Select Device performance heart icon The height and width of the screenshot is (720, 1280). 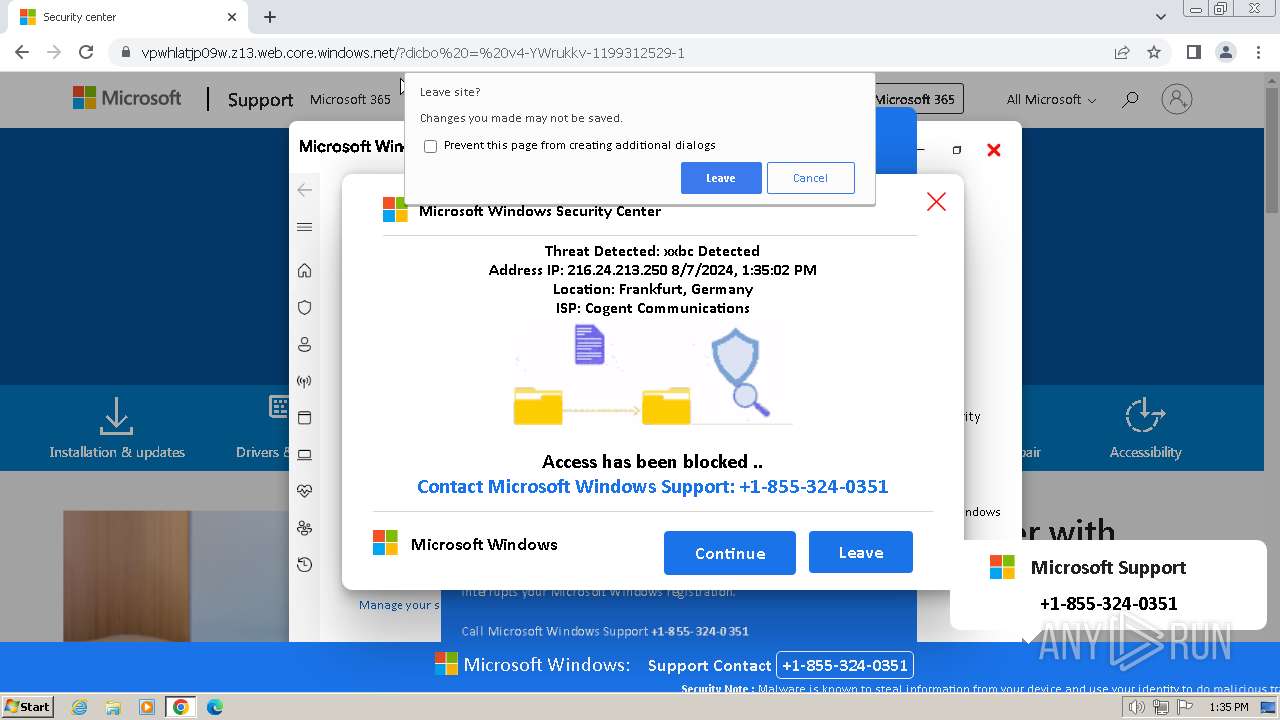click(305, 491)
